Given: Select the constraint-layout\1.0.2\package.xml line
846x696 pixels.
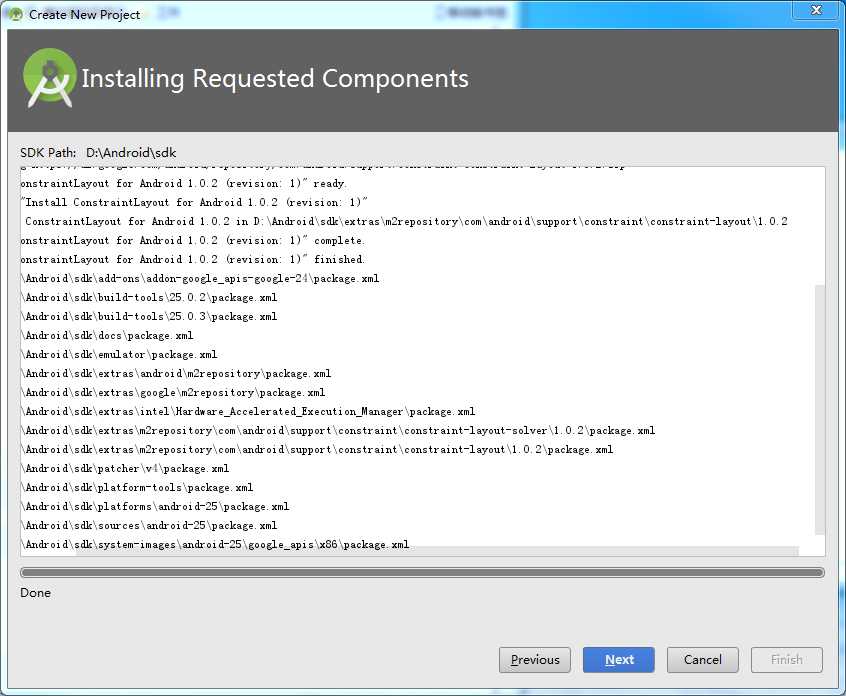Looking at the screenshot, I should (x=317, y=449).
